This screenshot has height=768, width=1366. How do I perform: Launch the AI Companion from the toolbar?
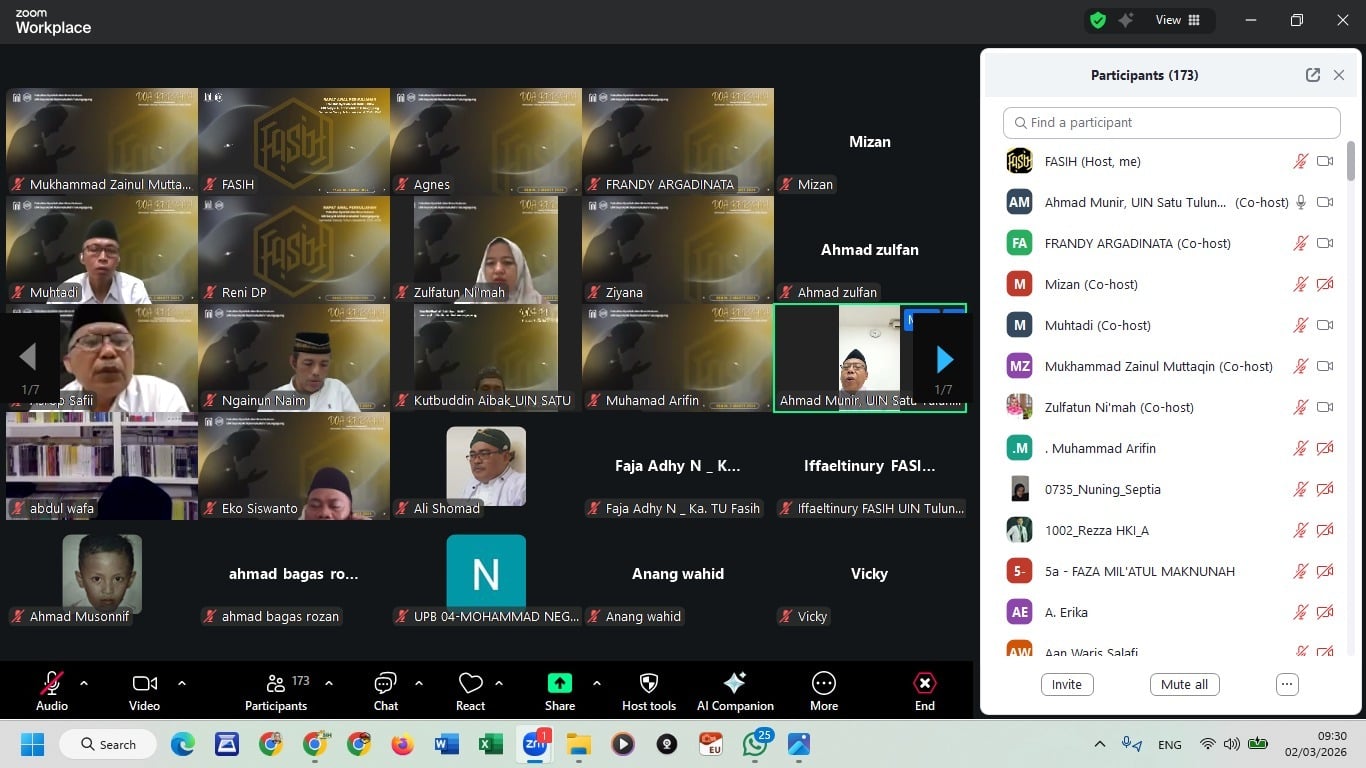point(735,691)
